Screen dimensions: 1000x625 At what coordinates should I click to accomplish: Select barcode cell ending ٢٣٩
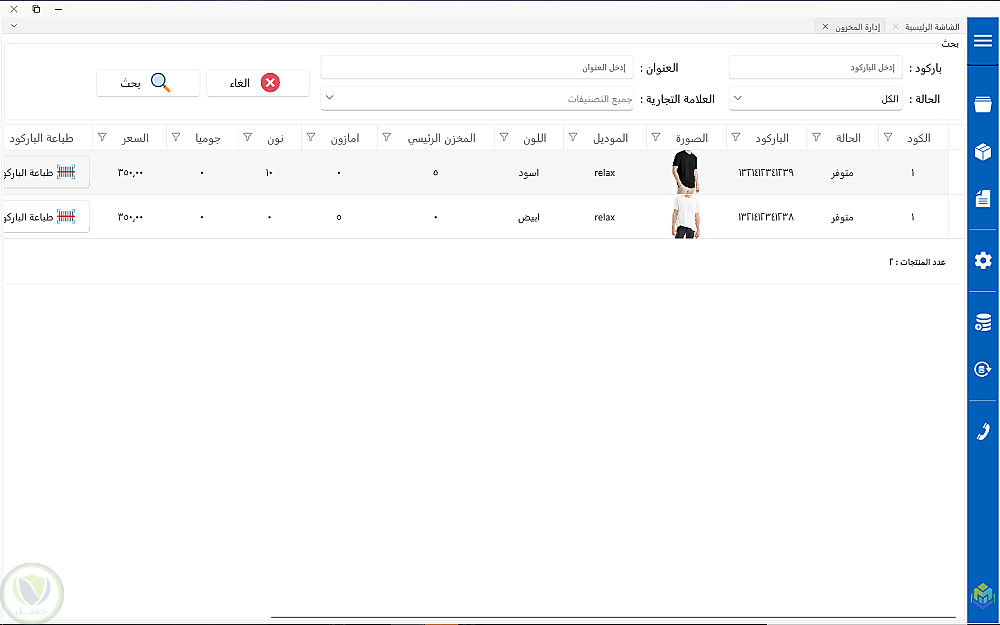point(766,172)
